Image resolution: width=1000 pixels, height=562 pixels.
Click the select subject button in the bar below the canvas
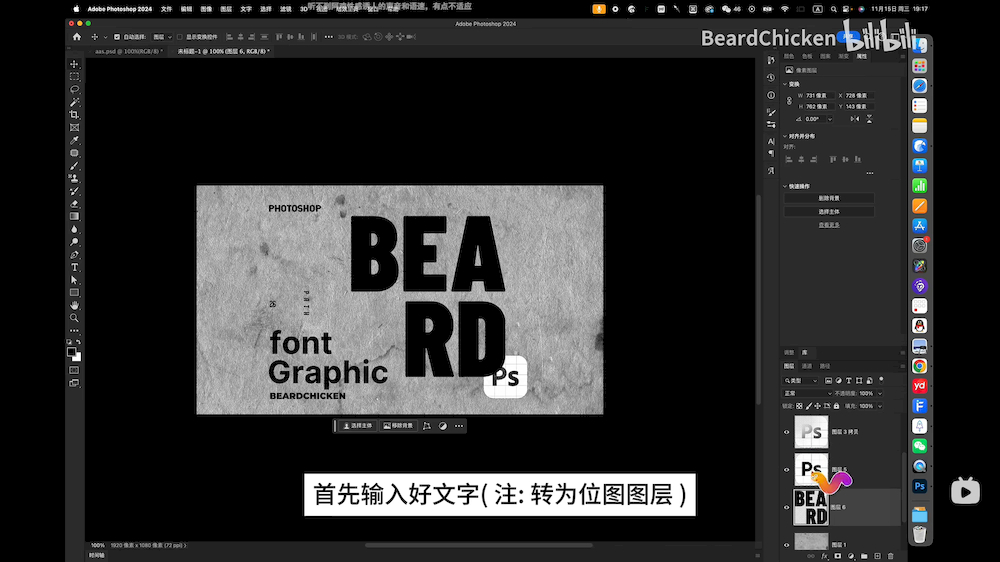point(358,425)
